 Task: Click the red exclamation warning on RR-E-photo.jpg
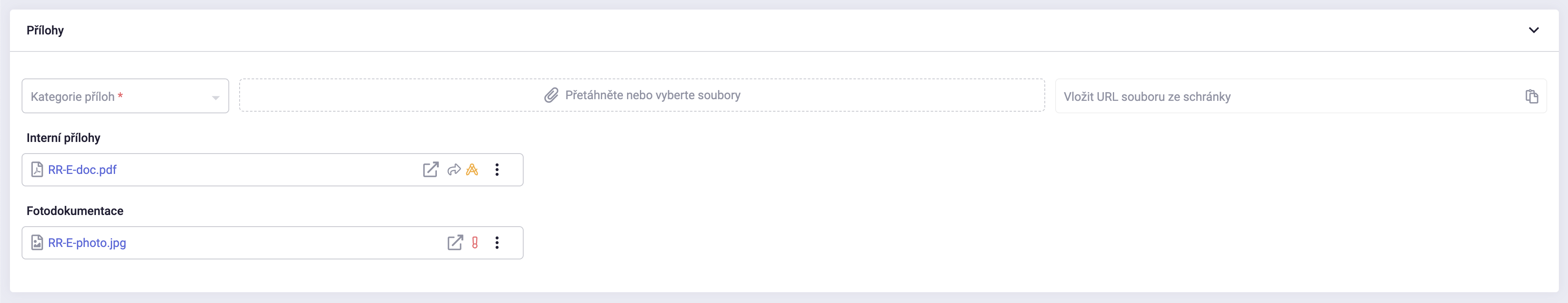pos(475,243)
